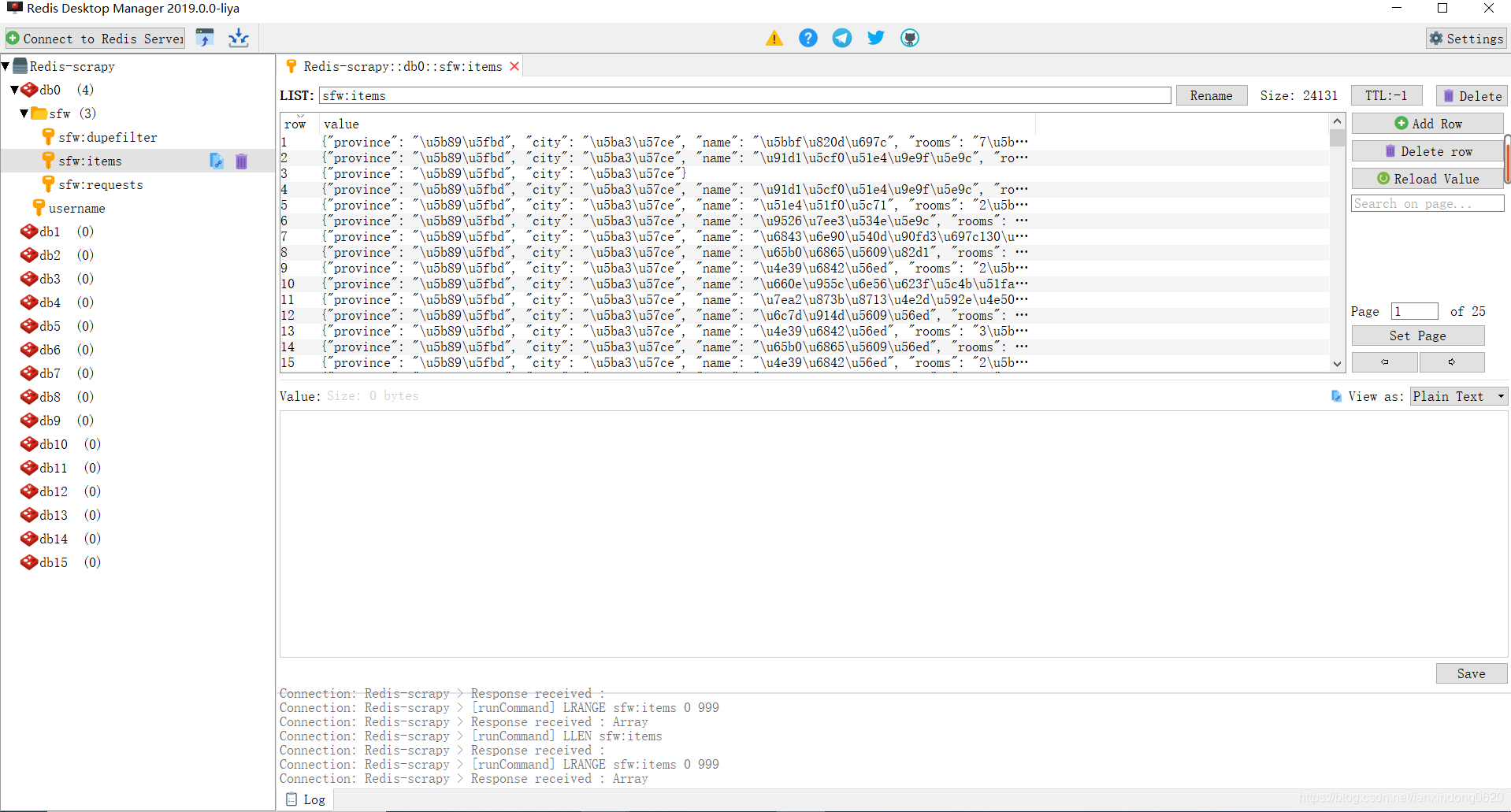Collapse the sfw namespace folder
Screen dimensions: 1511x812
(x=24, y=113)
